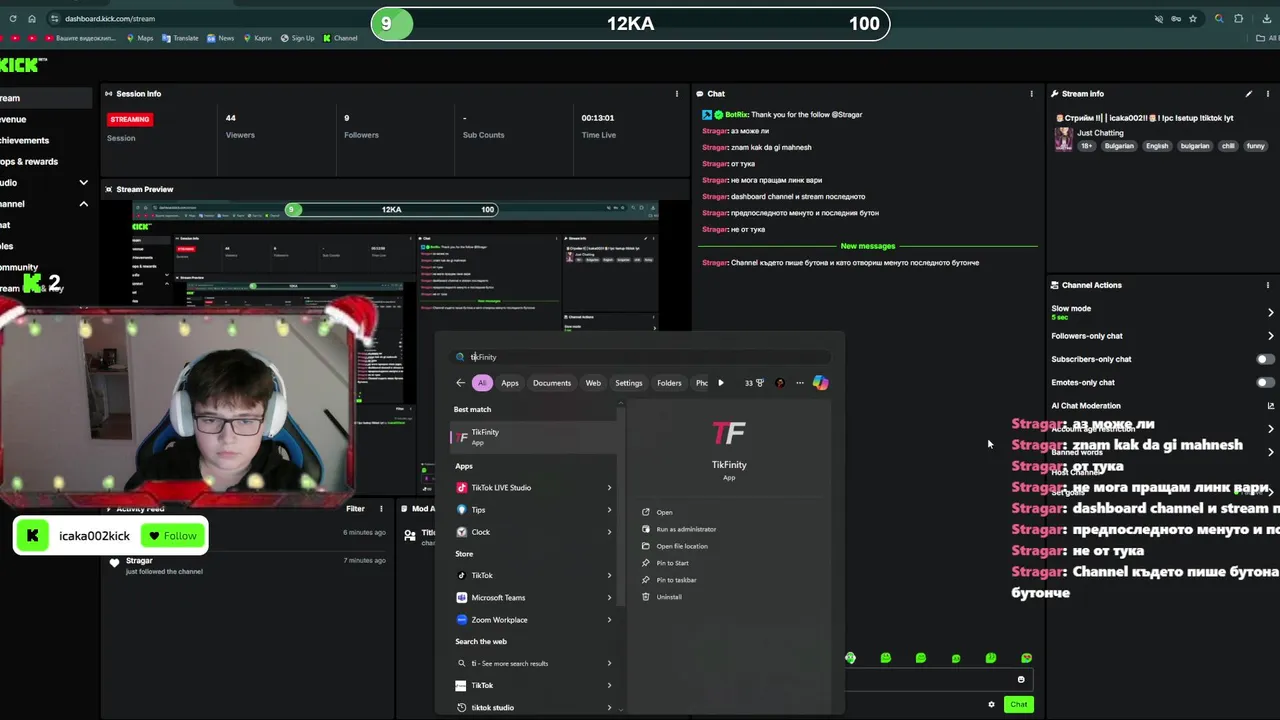The width and height of the screenshot is (1280, 720).
Task: Switch to the Apps search filter
Action: pyautogui.click(x=510, y=383)
